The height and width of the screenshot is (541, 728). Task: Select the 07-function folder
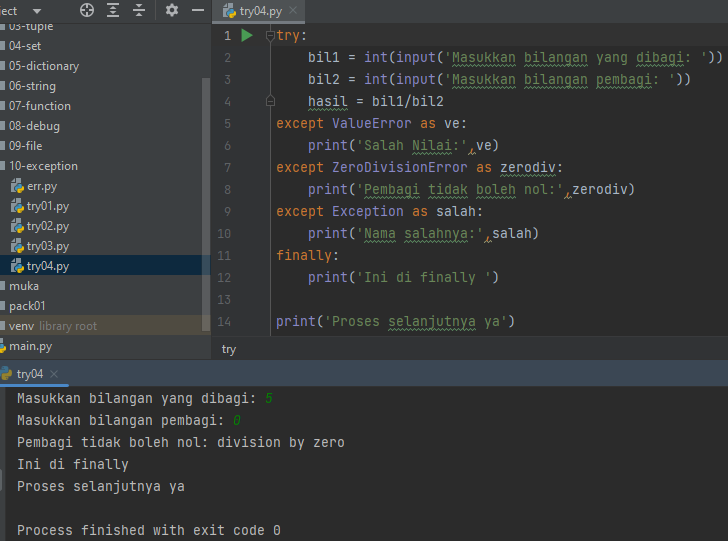tap(40, 106)
